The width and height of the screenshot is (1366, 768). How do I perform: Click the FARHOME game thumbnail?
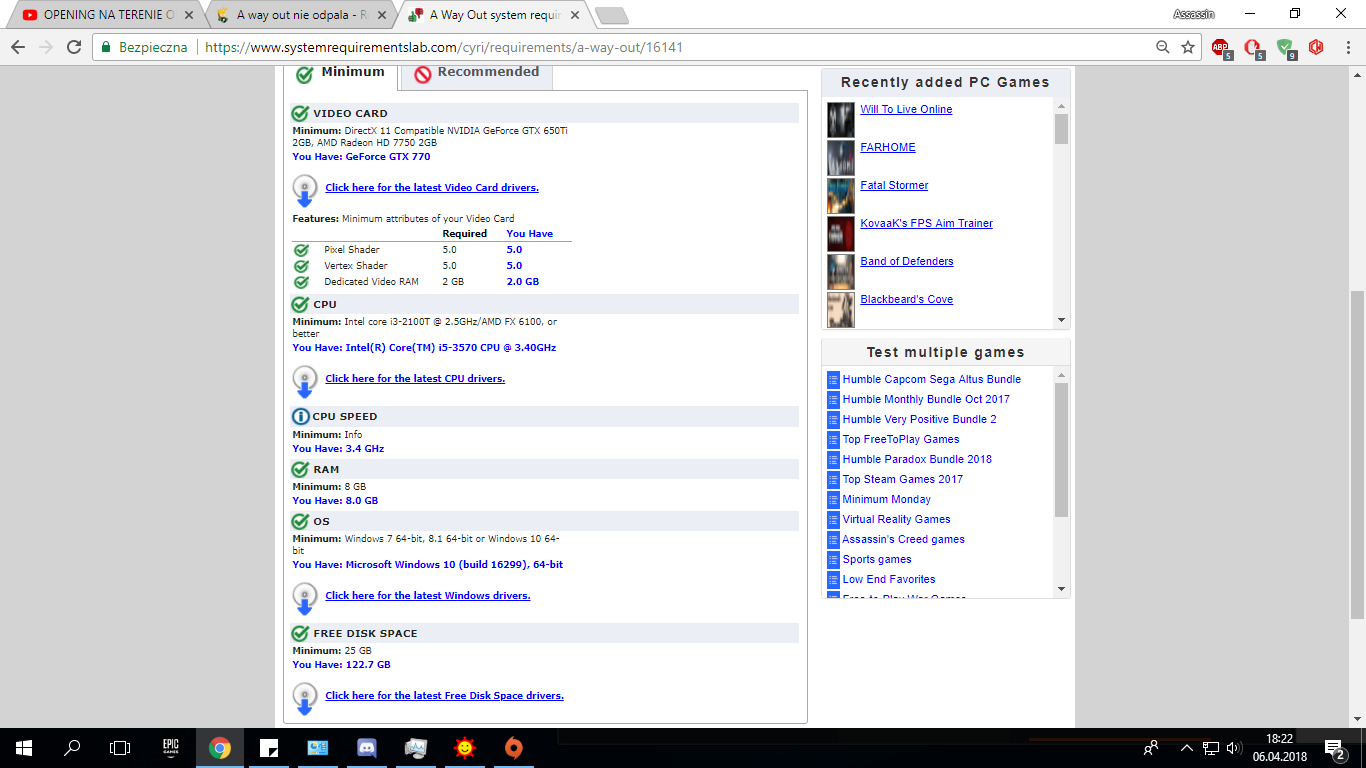tap(841, 158)
